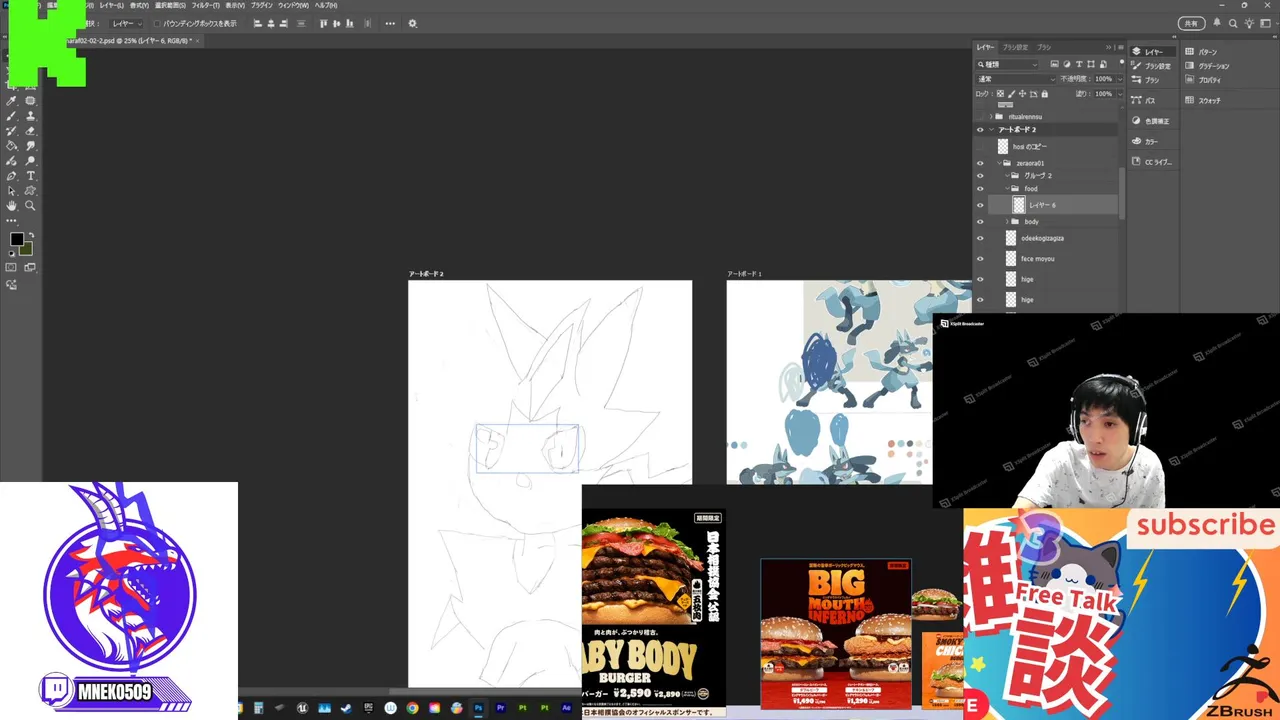The width and height of the screenshot is (1280, 720).
Task: Click the Chrome icon in taskbar
Action: [412, 708]
